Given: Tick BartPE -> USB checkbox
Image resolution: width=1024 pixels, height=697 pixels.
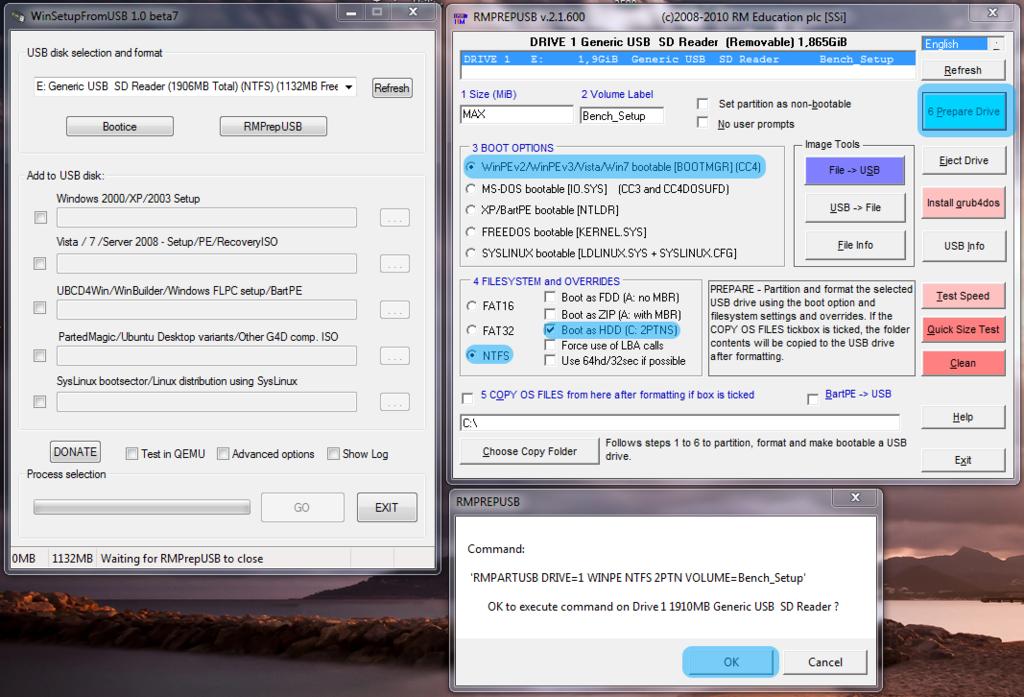Looking at the screenshot, I should click(812, 398).
